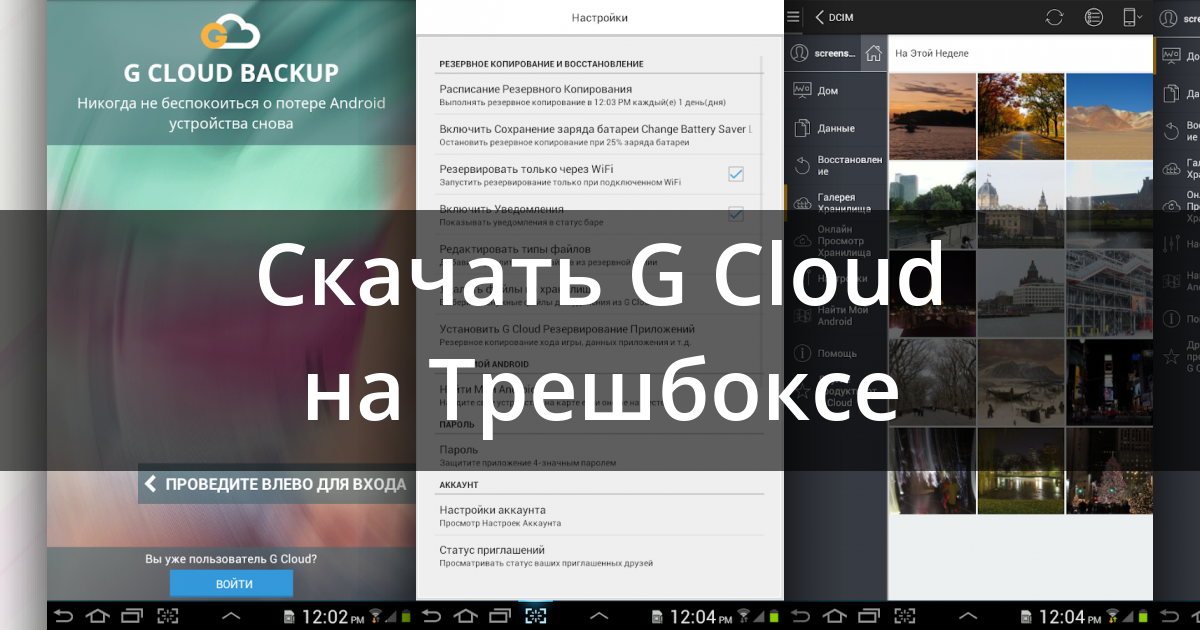Open Данные in the sidebar

836,129
